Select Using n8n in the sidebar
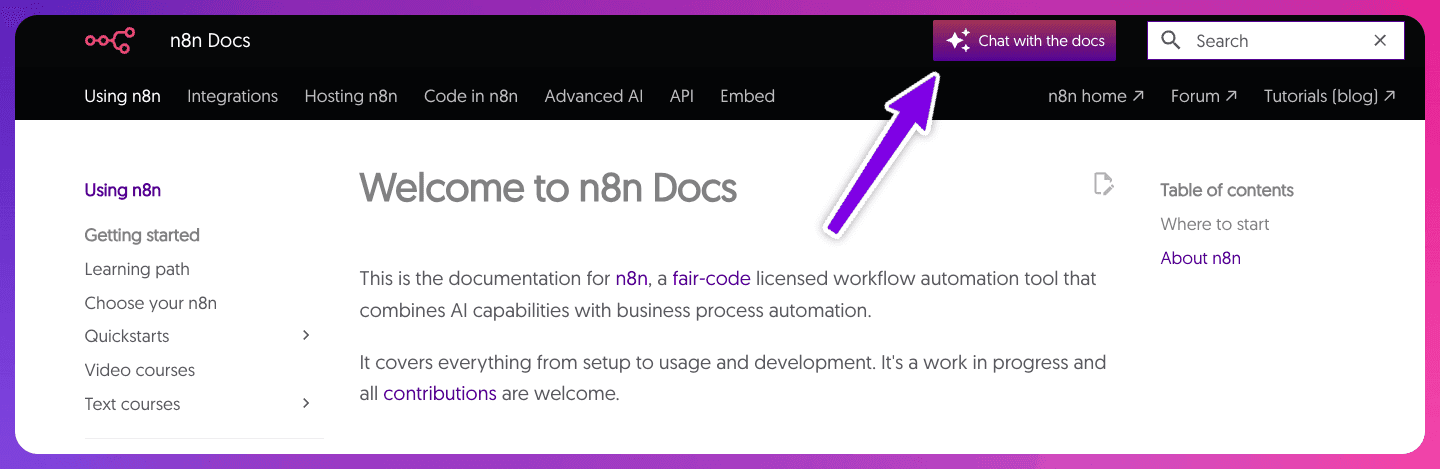This screenshot has width=1440, height=469. (x=123, y=190)
